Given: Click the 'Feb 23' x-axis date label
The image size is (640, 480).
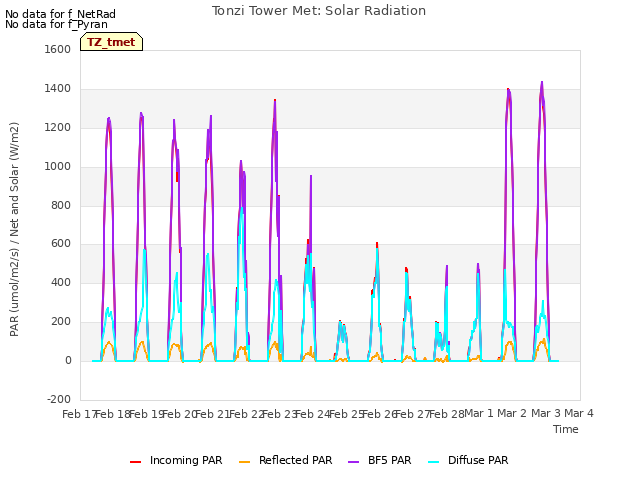Looking at the screenshot, I should pos(280,414).
